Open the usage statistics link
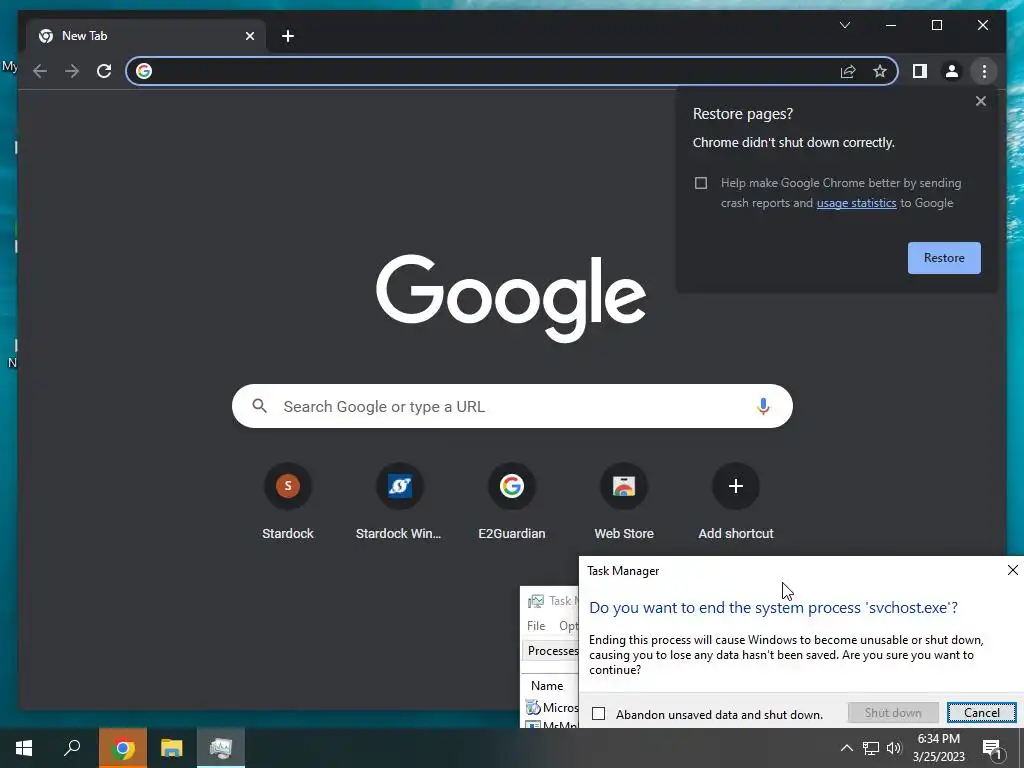 point(856,203)
